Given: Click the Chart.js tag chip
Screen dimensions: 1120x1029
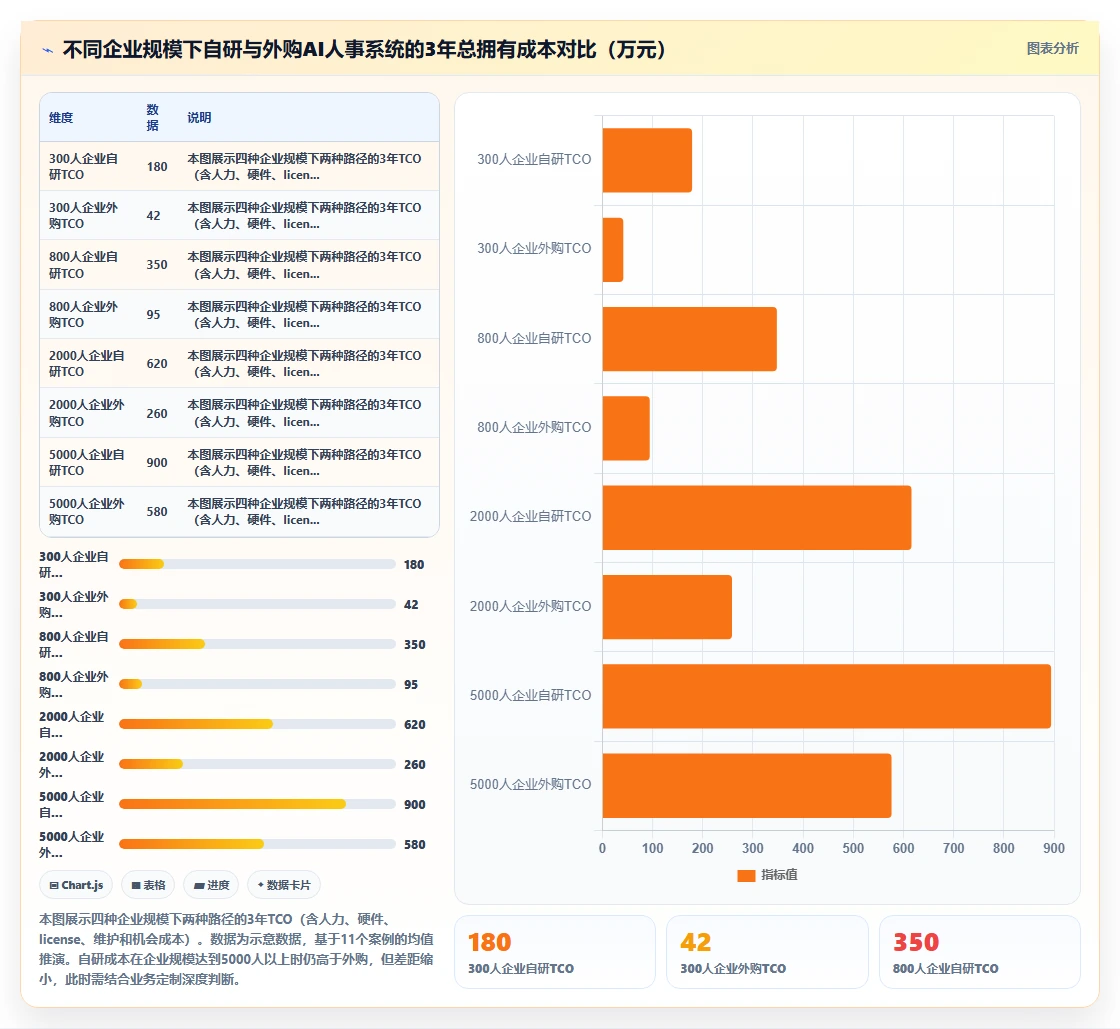Looking at the screenshot, I should [76, 885].
